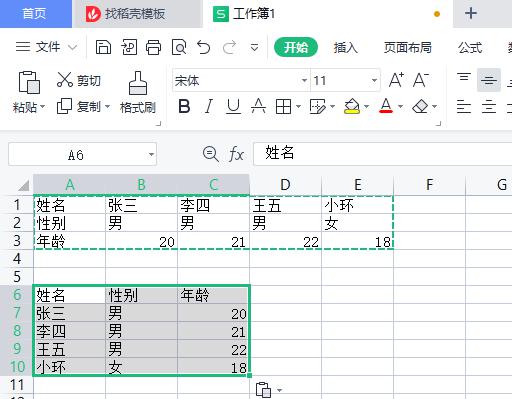Toggle Italic formatting
This screenshot has width=512, height=399.
coord(209,107)
